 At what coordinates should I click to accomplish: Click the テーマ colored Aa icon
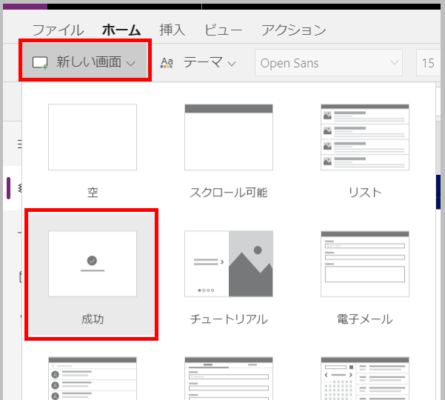(x=167, y=63)
